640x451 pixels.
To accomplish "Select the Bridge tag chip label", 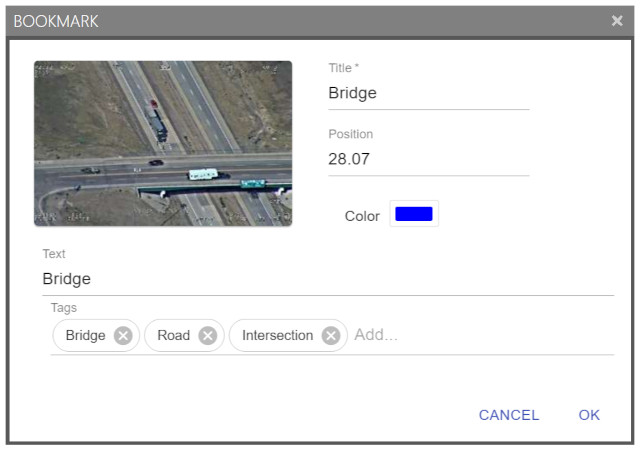I will click(85, 336).
